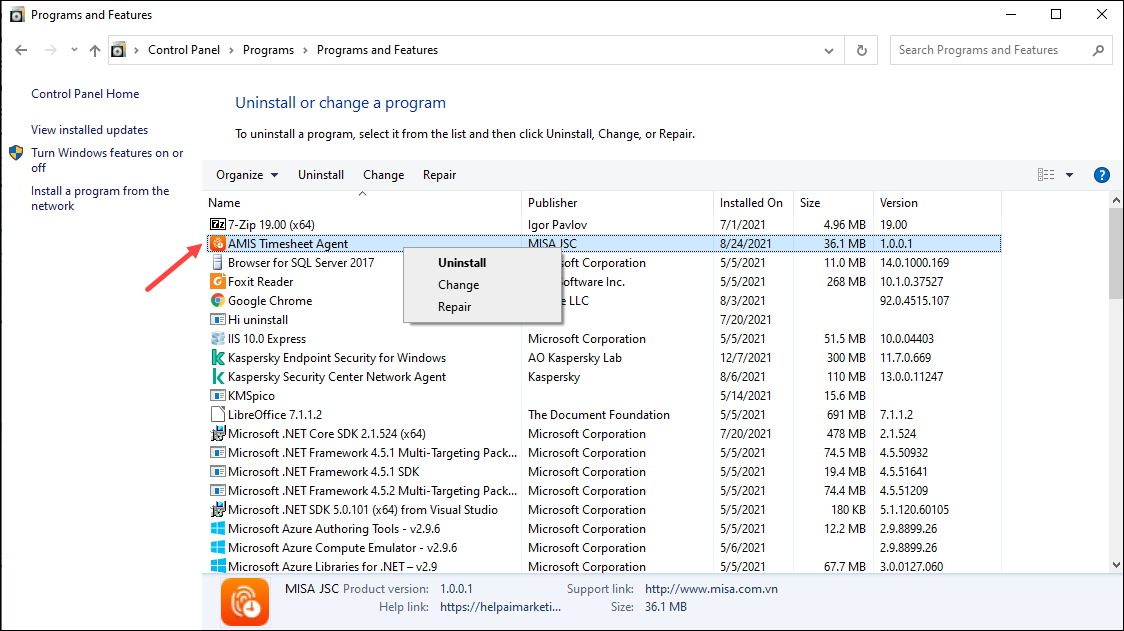Sort list by Installed On column
The image size is (1124, 631).
pyautogui.click(x=753, y=203)
